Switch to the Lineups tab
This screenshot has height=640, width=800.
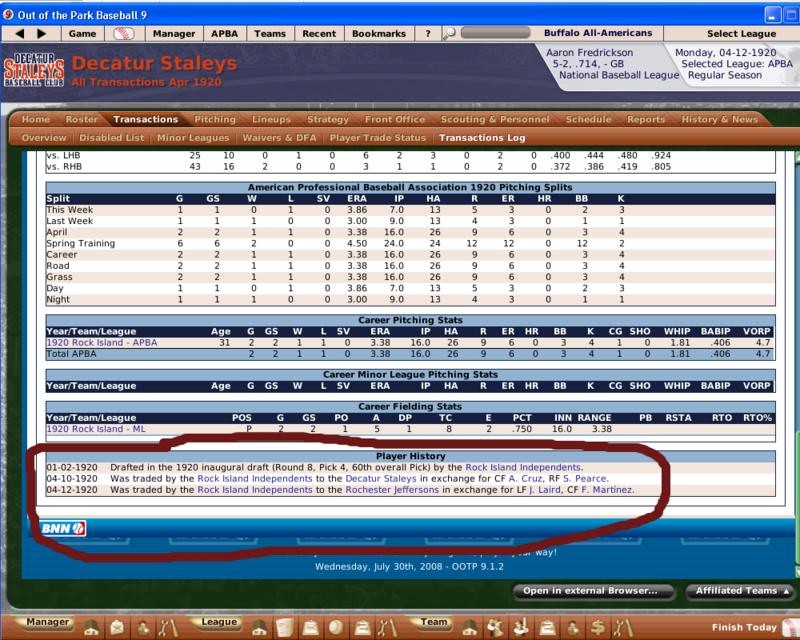point(271,119)
